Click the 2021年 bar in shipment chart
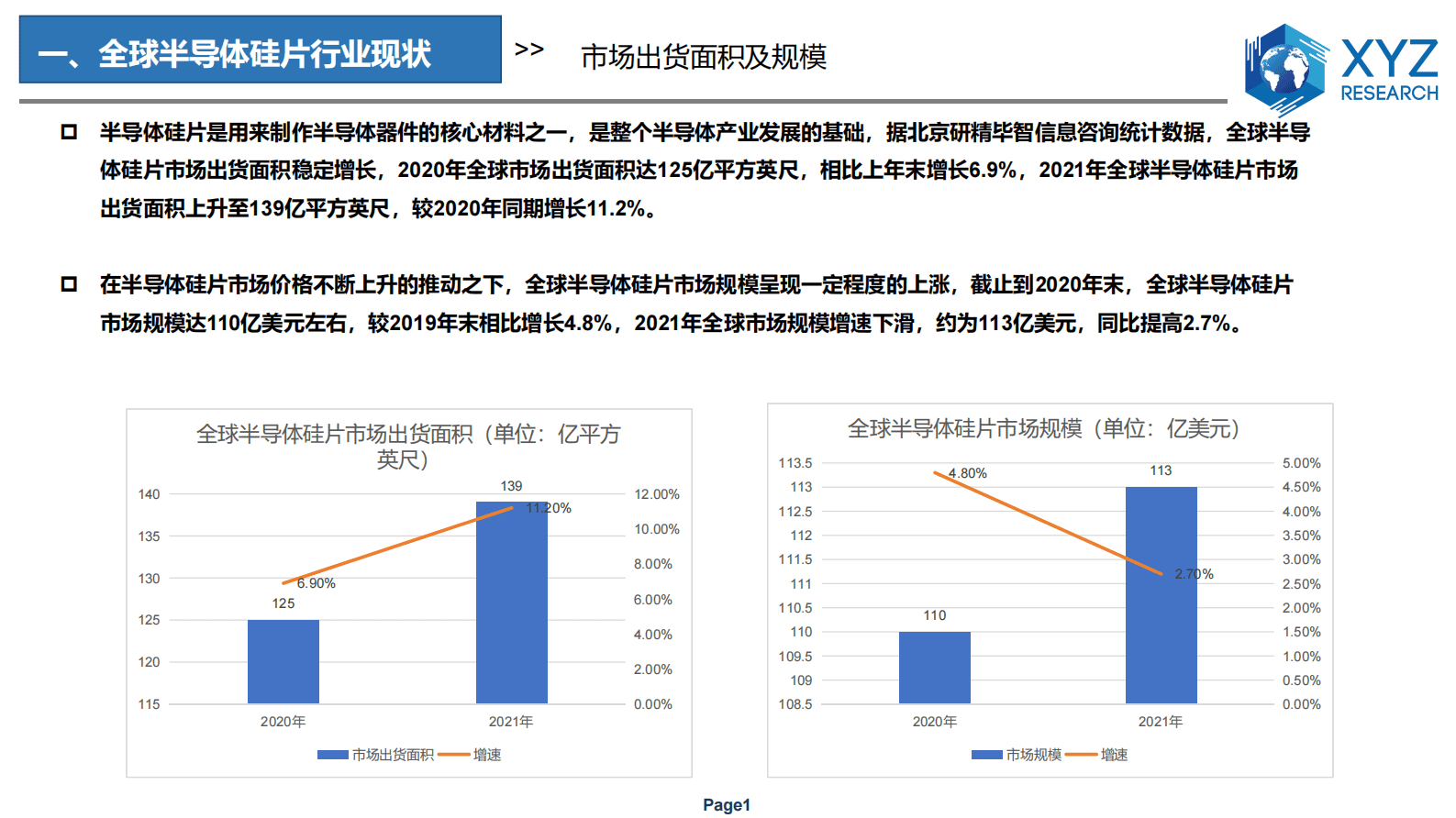The height and width of the screenshot is (818, 1456). click(x=511, y=602)
